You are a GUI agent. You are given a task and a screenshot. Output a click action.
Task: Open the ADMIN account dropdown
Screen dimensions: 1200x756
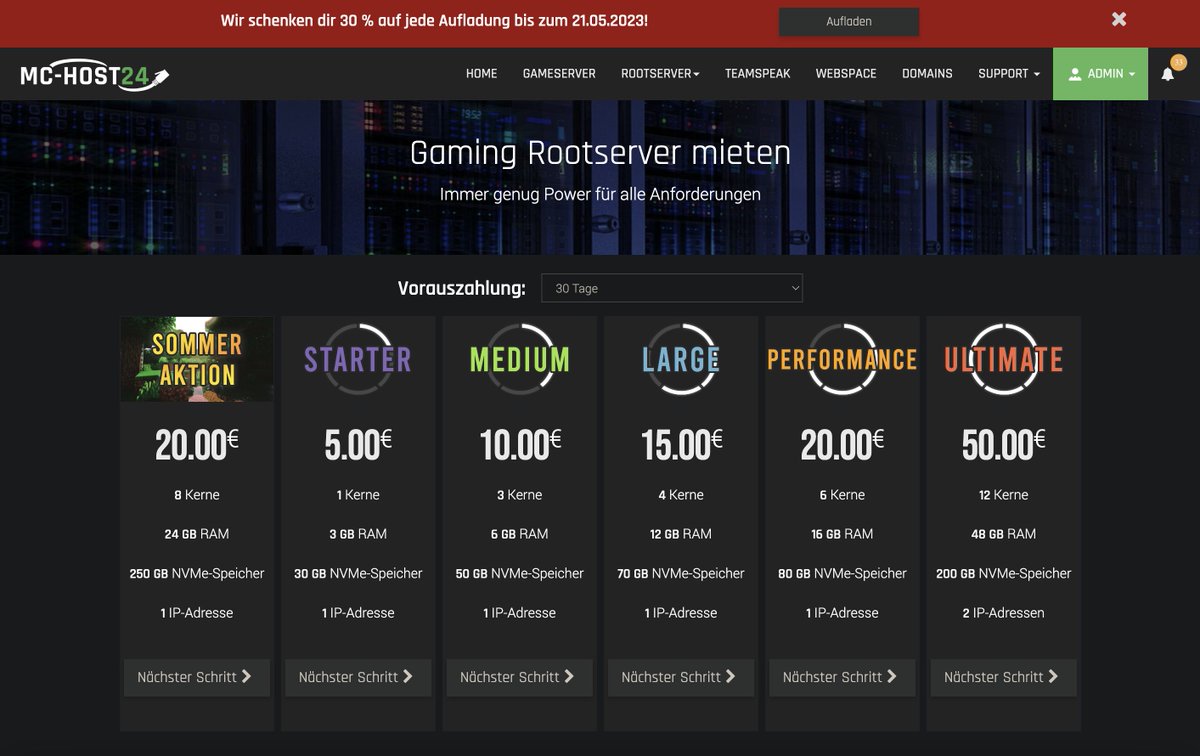coord(1100,73)
